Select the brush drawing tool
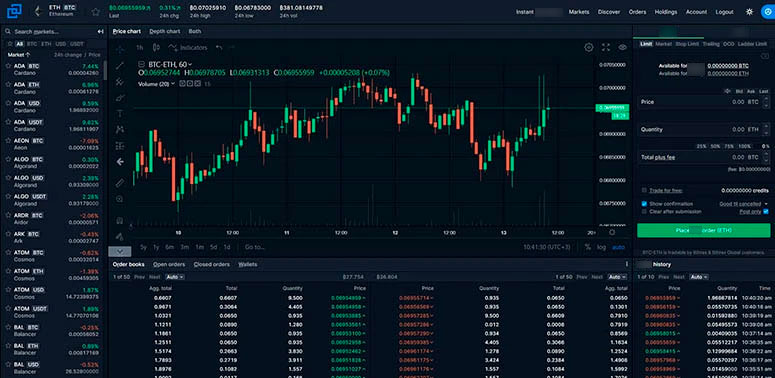Screen dimensions: 775x378 pyautogui.click(x=120, y=98)
